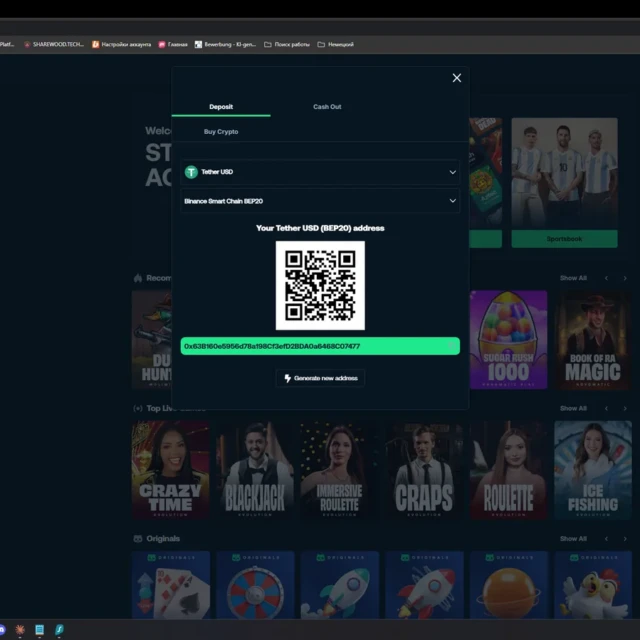Open the Roulette live game
This screenshot has width=640, height=640.
pos(508,470)
